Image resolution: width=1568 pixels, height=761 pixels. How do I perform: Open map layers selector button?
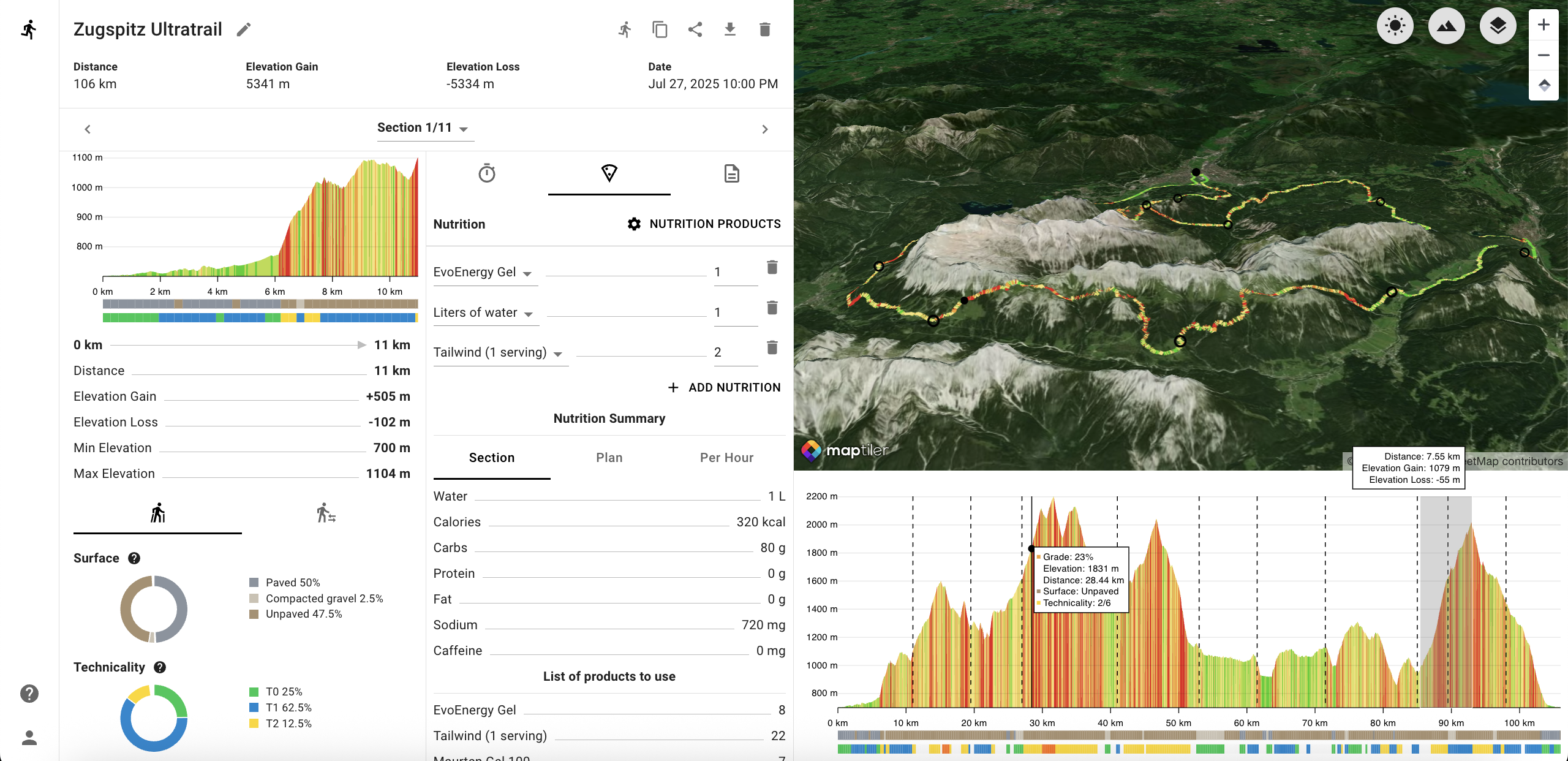coord(1498,26)
